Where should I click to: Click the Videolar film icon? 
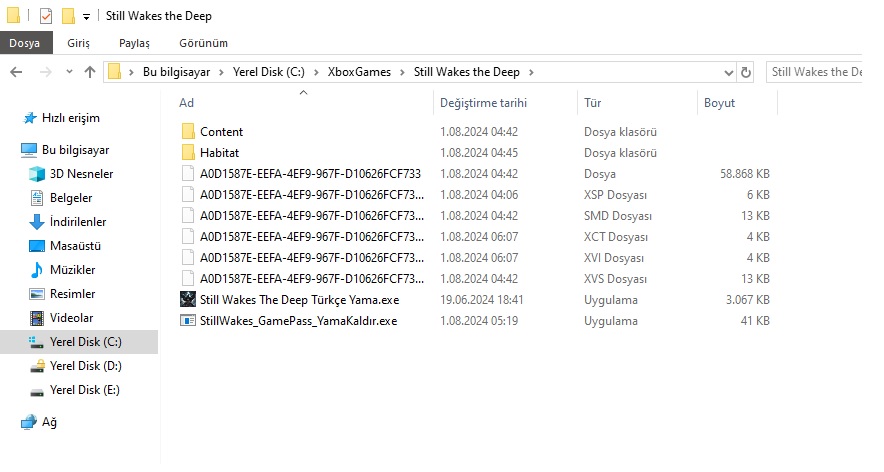(37, 318)
